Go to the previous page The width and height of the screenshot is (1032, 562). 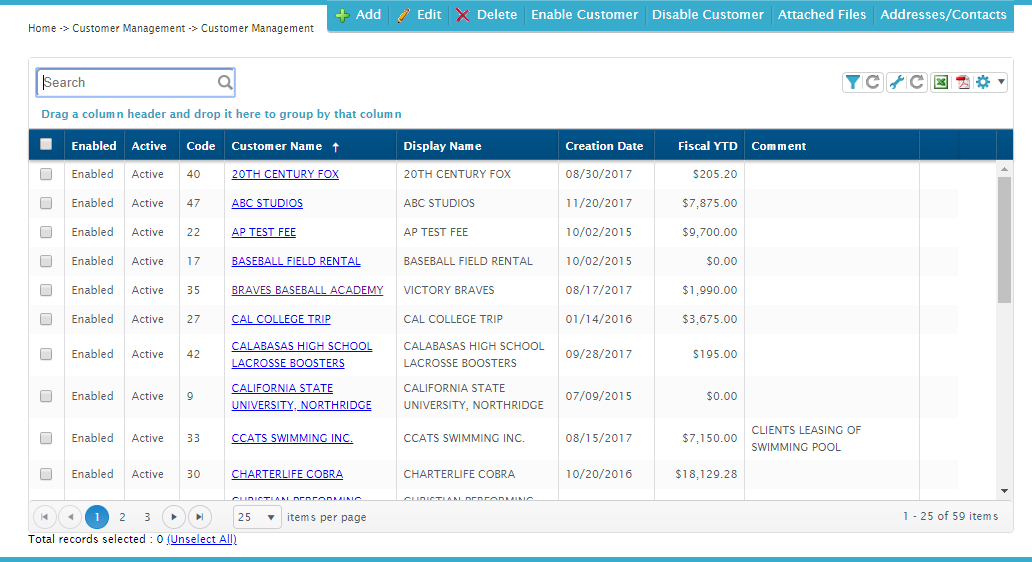coord(70,517)
